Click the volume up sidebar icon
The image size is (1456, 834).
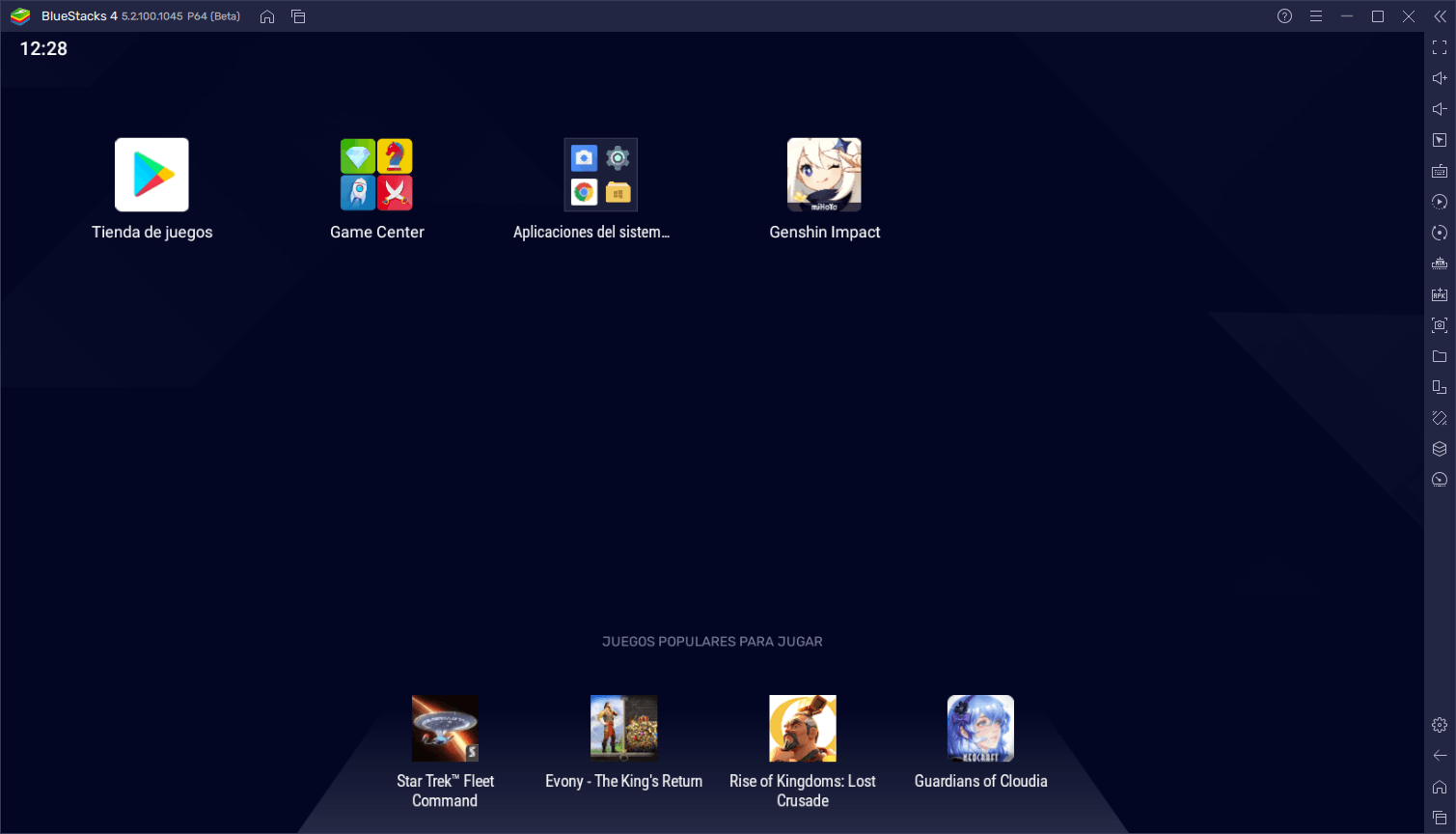[x=1440, y=78]
